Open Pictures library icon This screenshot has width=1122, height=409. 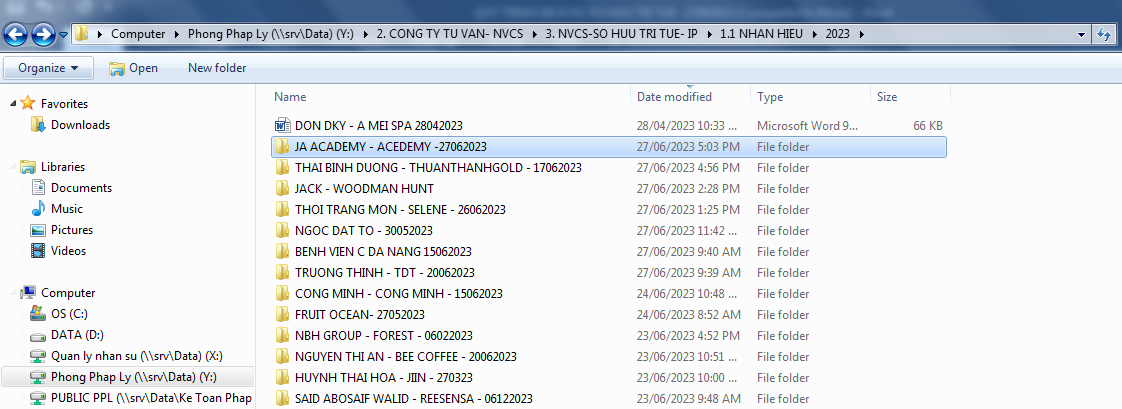pyautogui.click(x=38, y=230)
